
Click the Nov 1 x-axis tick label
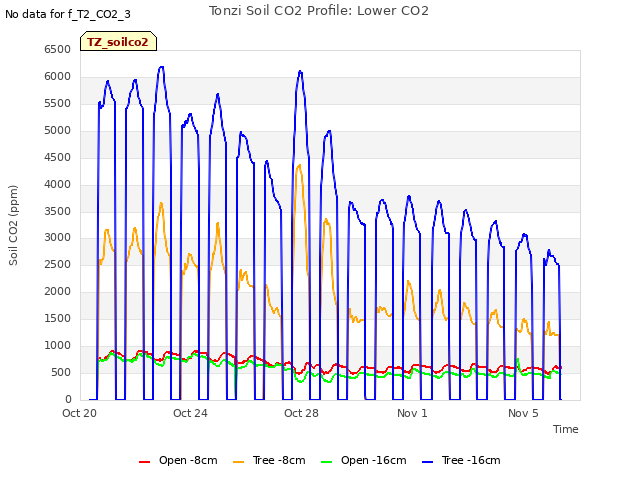click(x=412, y=413)
